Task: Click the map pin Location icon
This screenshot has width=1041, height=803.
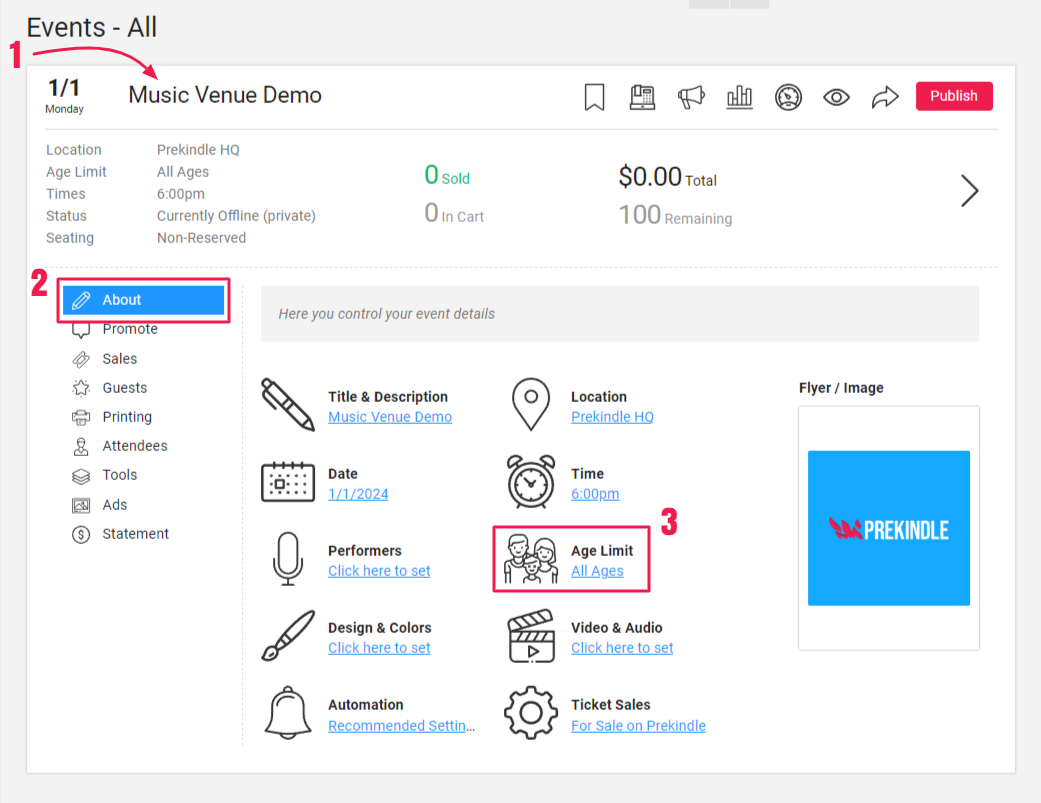Action: 530,405
